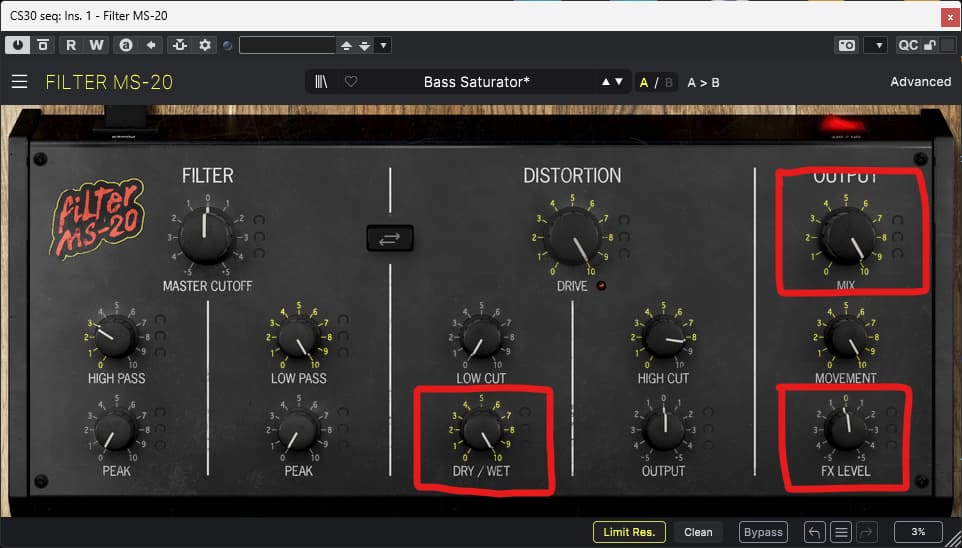This screenshot has height=548, width=962.
Task: Select the B settings slot
Action: point(669,82)
